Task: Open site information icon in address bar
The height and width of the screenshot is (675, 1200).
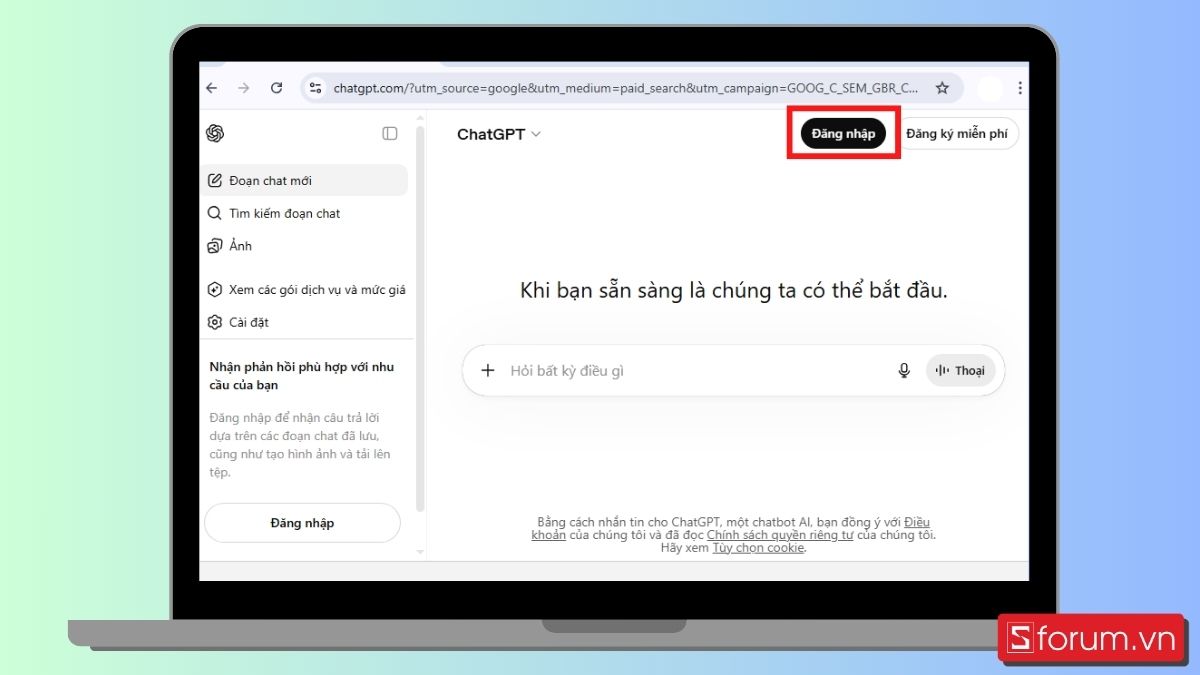Action: 316,88
